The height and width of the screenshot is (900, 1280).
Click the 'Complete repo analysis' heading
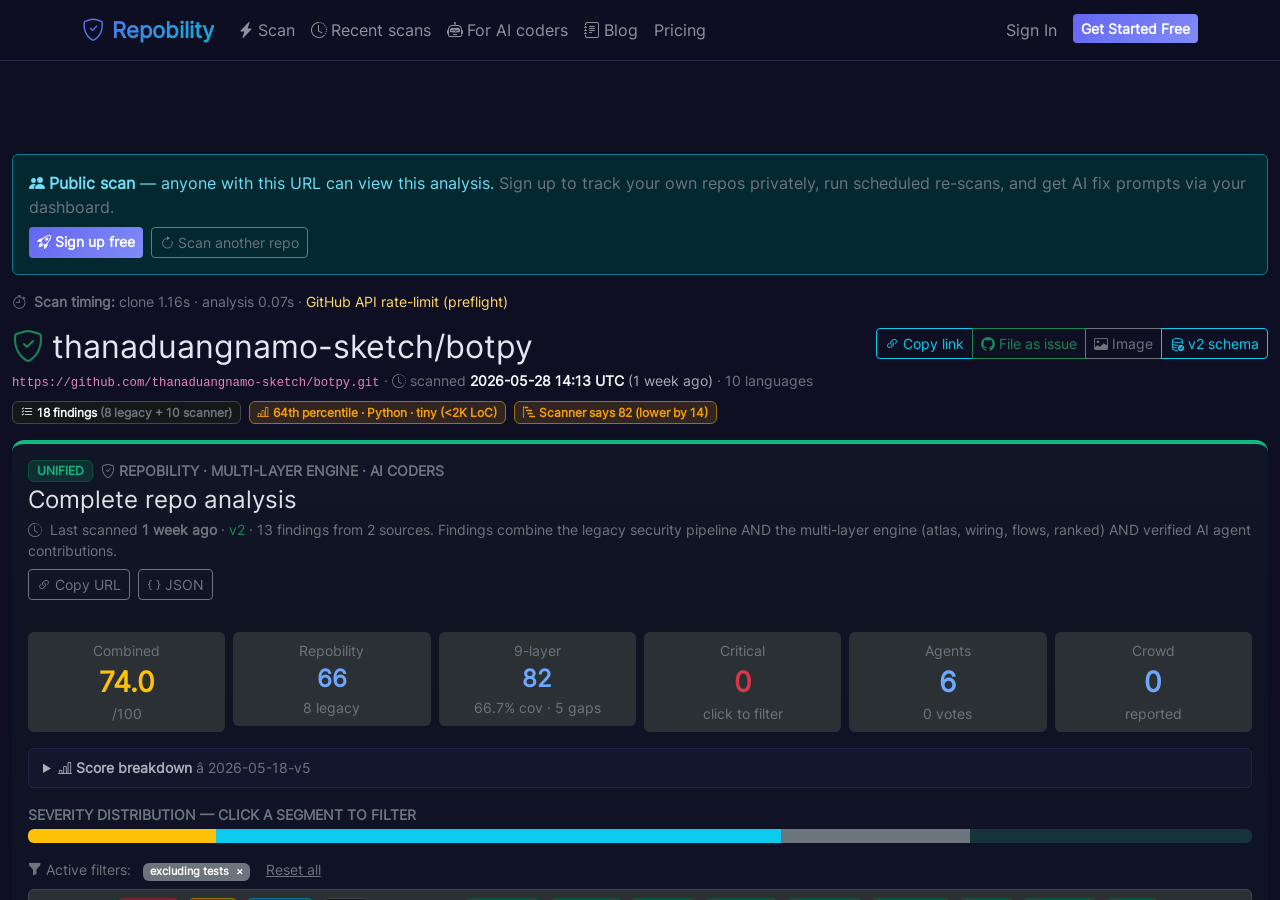coord(162,499)
